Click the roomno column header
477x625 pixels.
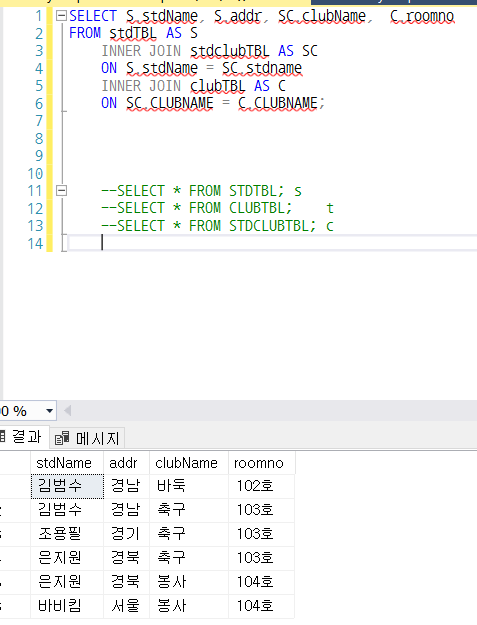tap(261, 463)
